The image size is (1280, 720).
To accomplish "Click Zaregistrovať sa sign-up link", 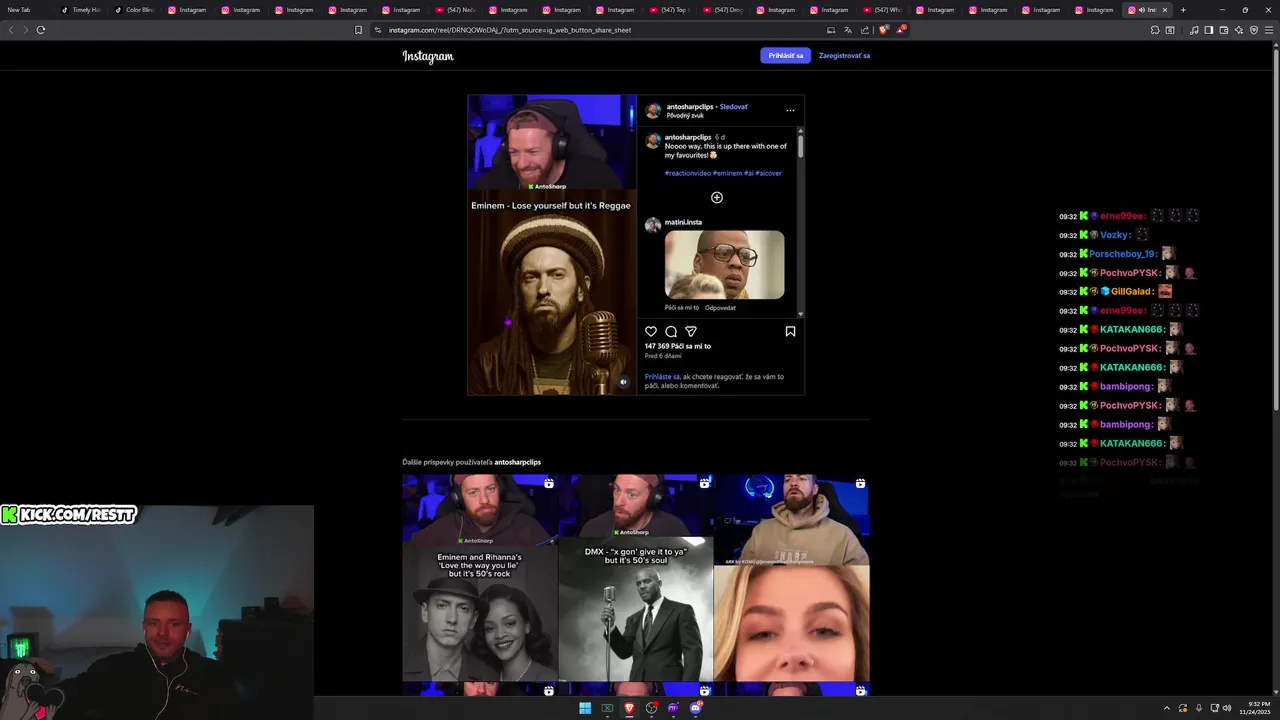I will point(844,56).
